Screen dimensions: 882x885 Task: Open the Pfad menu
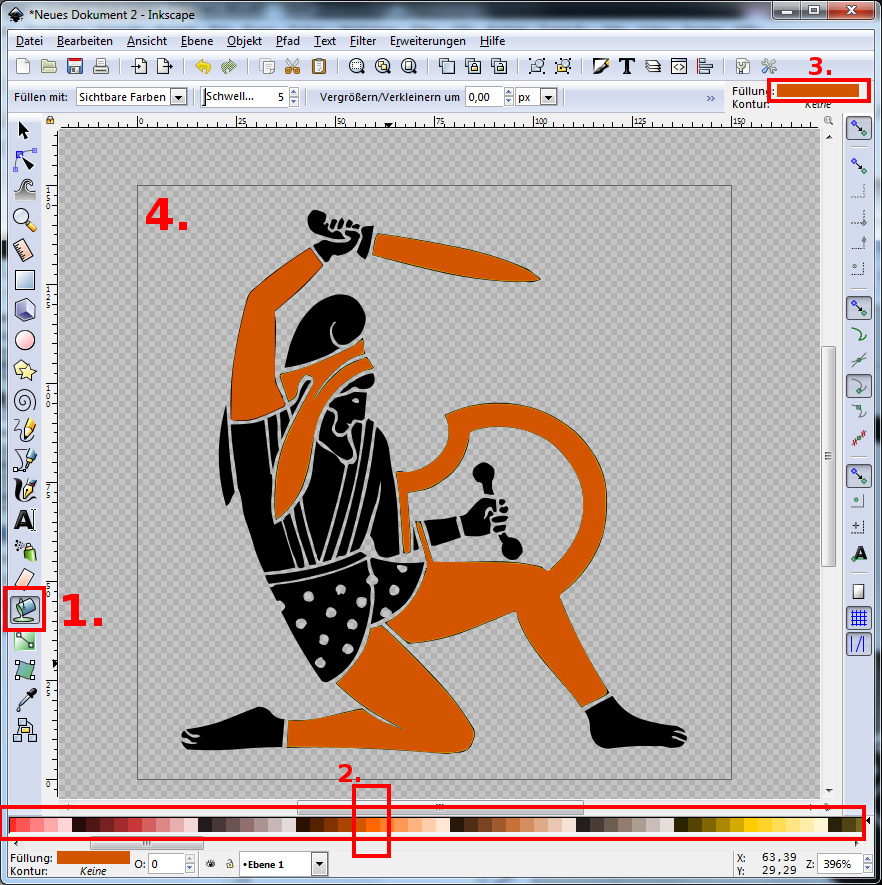(288, 41)
